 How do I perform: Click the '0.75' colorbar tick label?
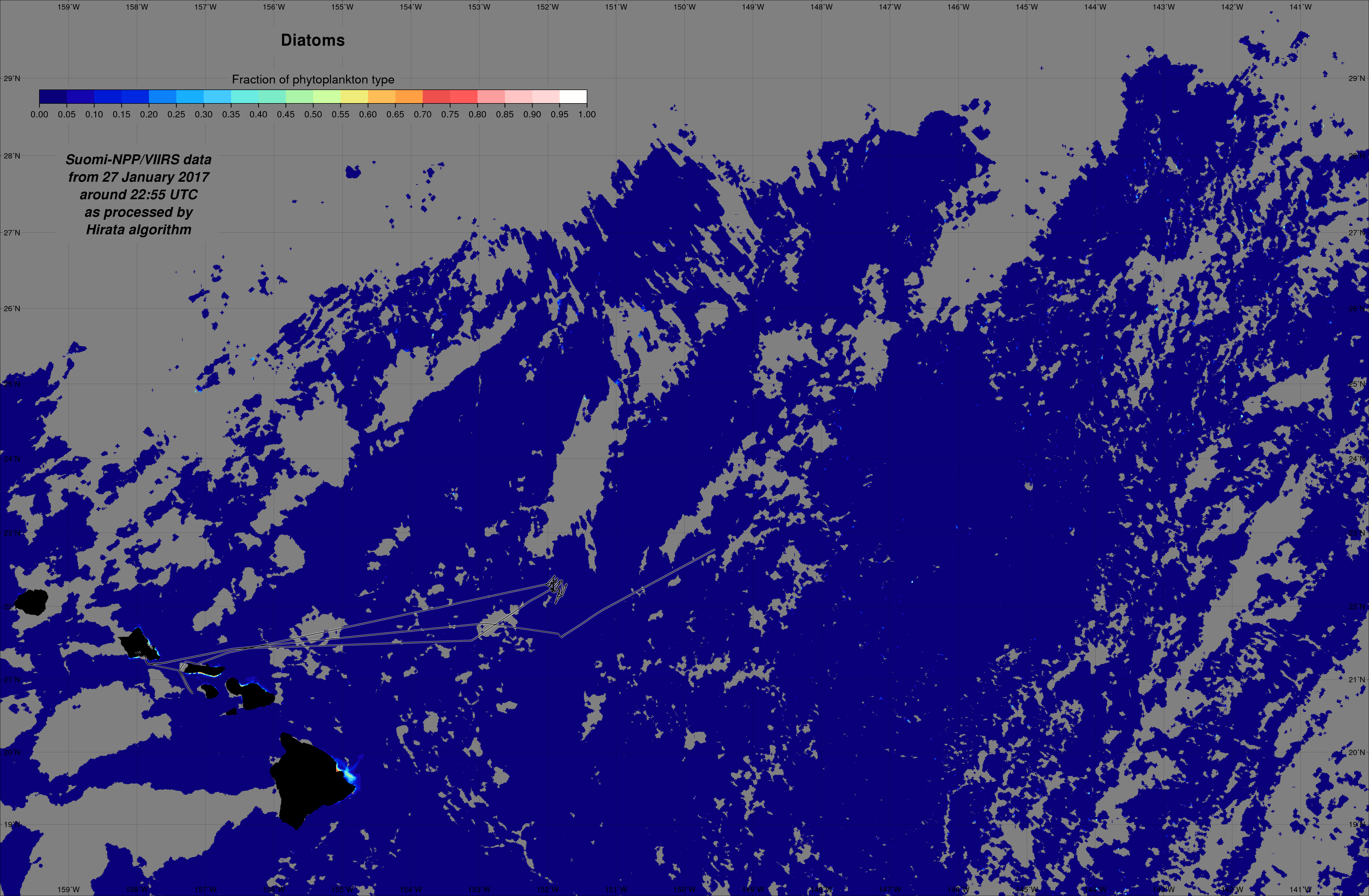click(450, 114)
